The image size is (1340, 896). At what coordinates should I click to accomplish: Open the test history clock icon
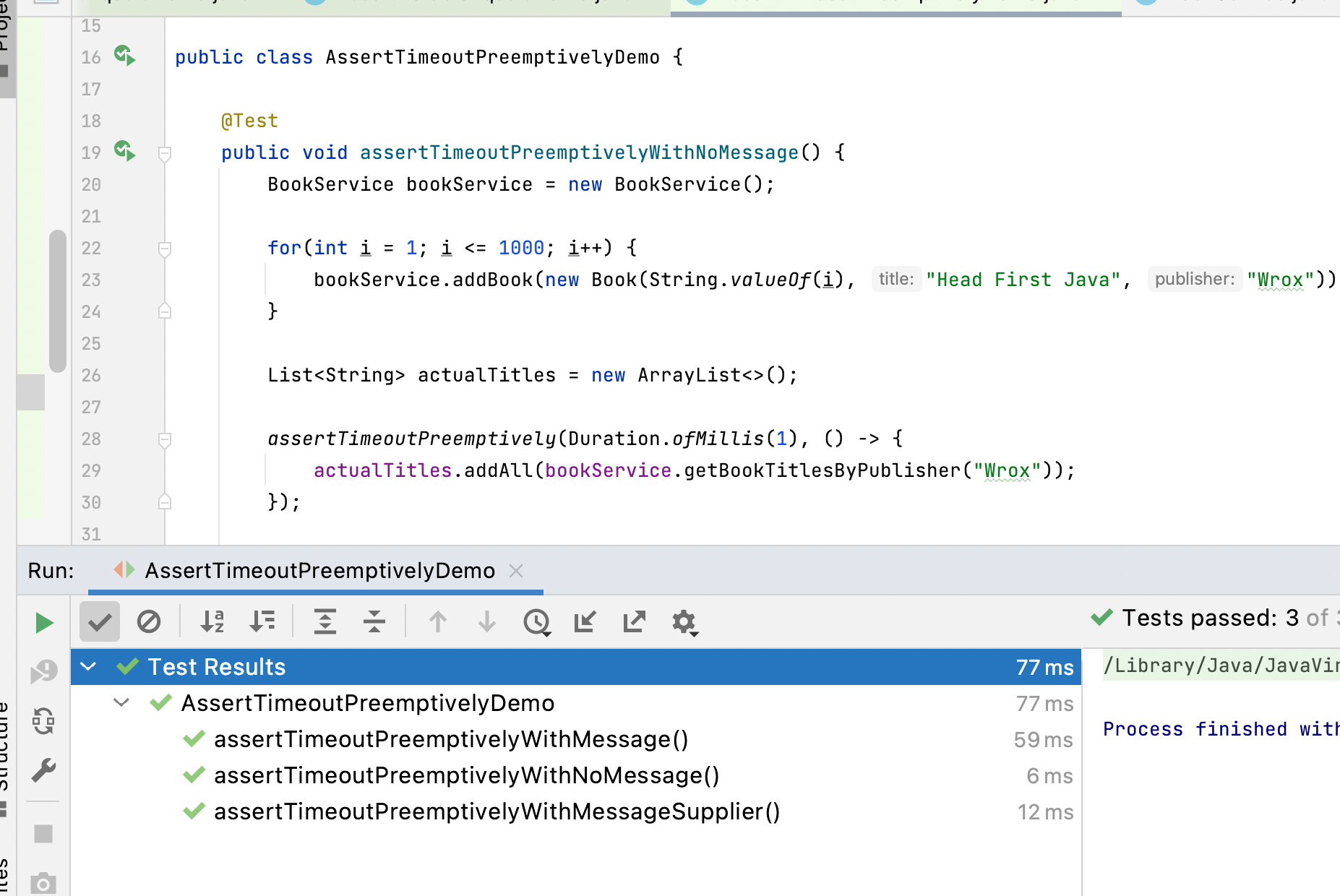tap(536, 621)
